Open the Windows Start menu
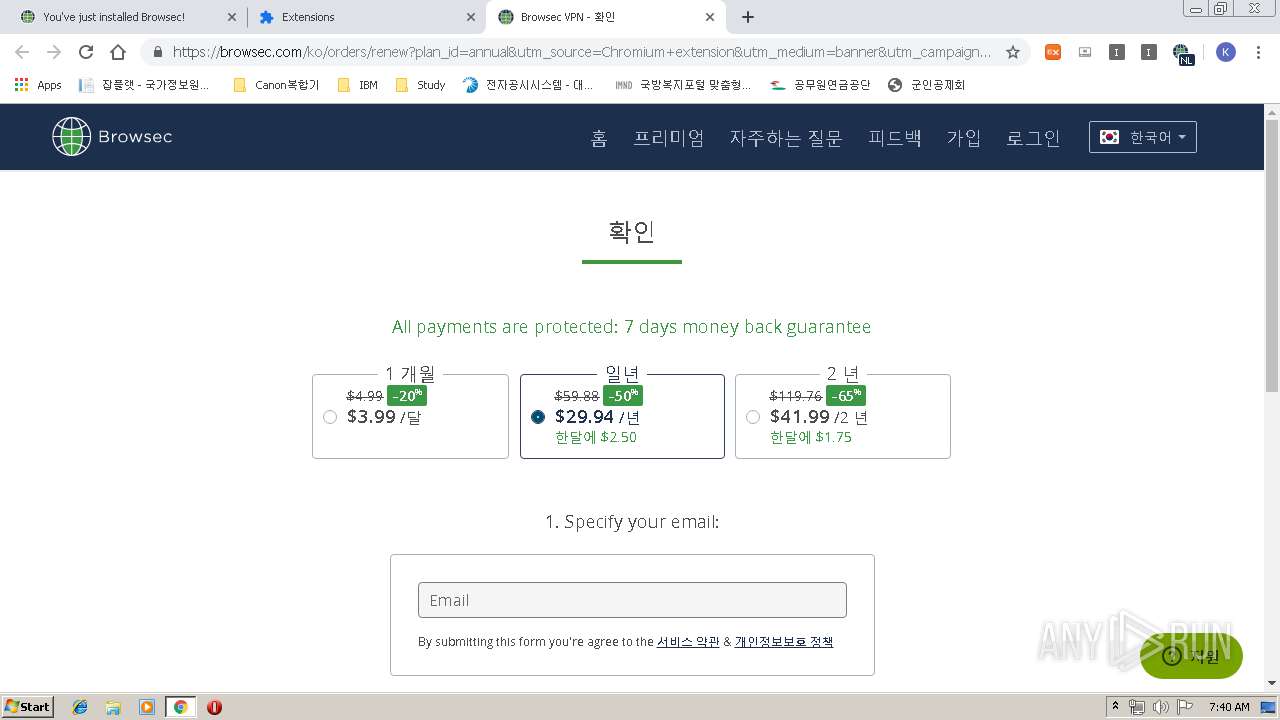This screenshot has width=1280, height=720. tap(28, 707)
